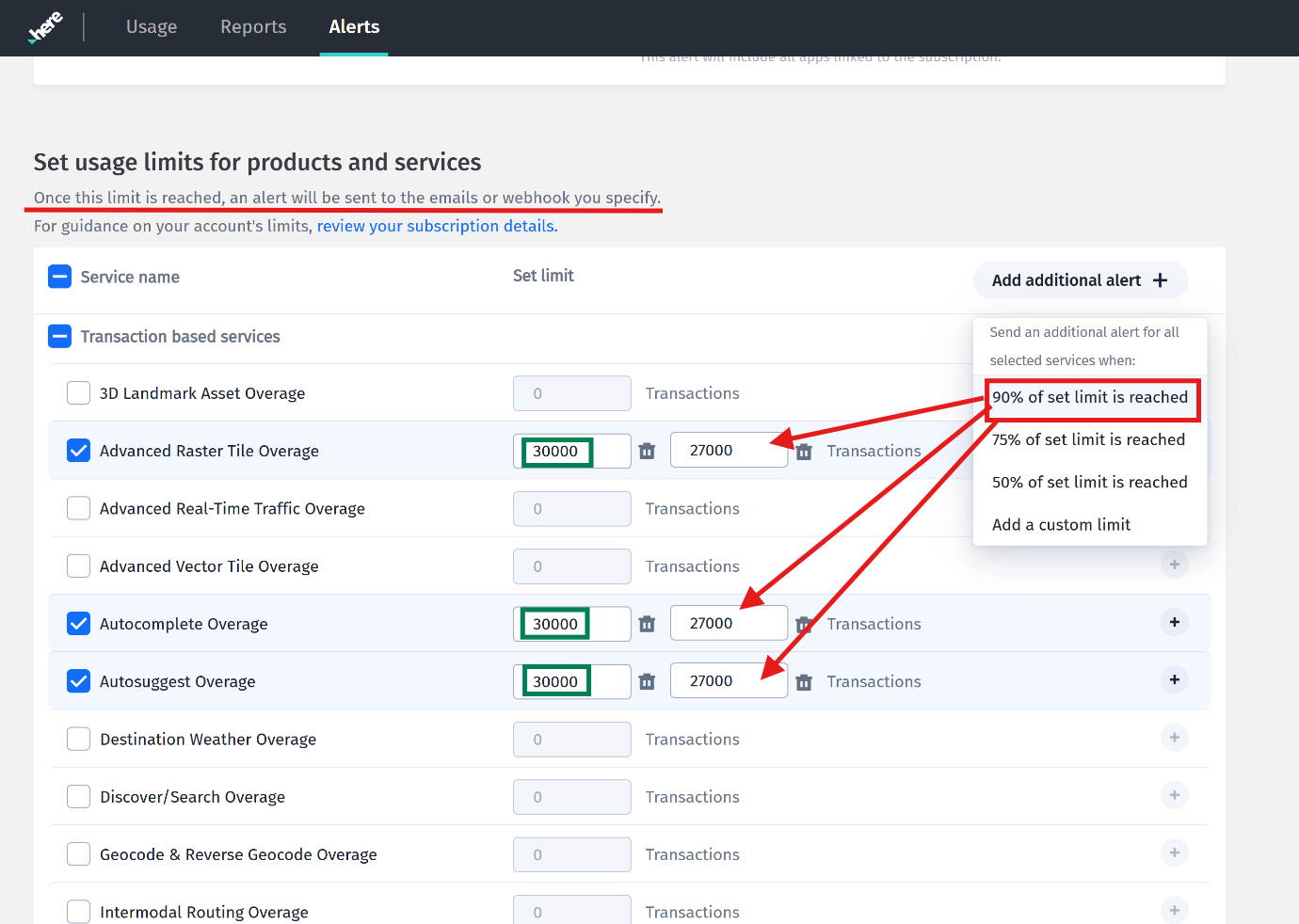
Task: Click Set usage limits heading
Action: pyautogui.click(x=257, y=162)
